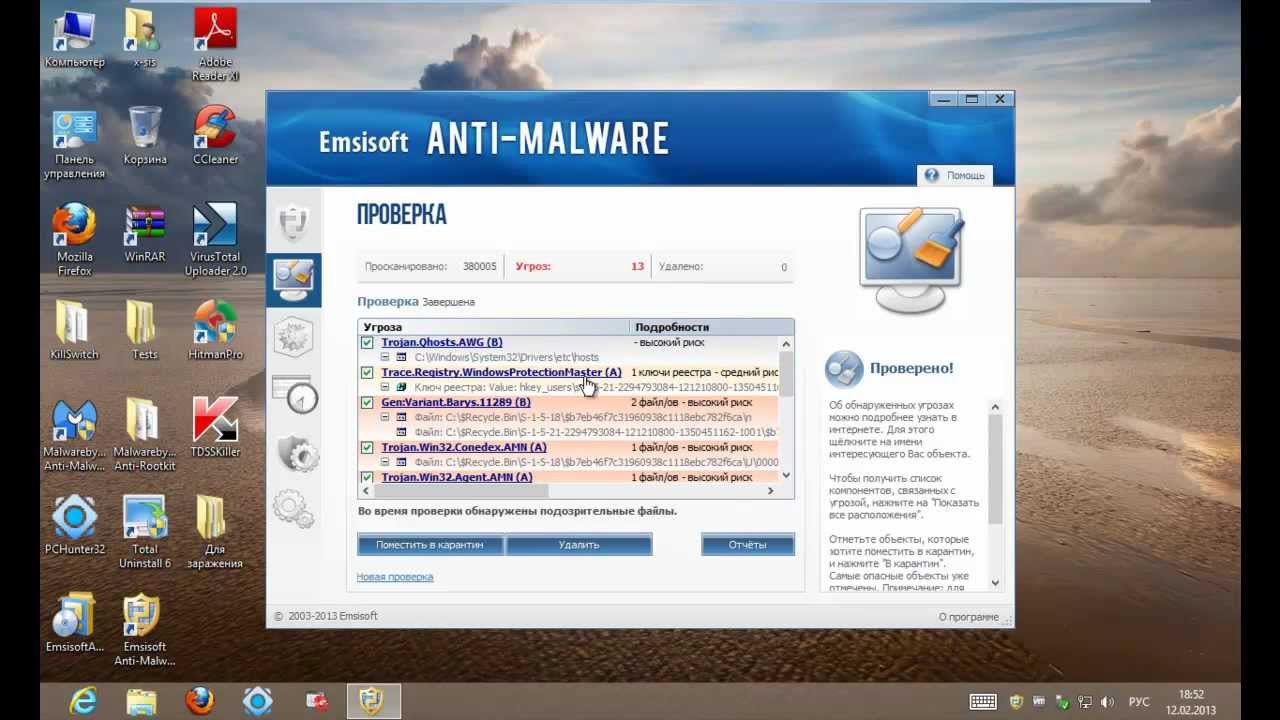Click the help panel vertical scrollbar thumb
The image size is (1280, 720).
995,469
